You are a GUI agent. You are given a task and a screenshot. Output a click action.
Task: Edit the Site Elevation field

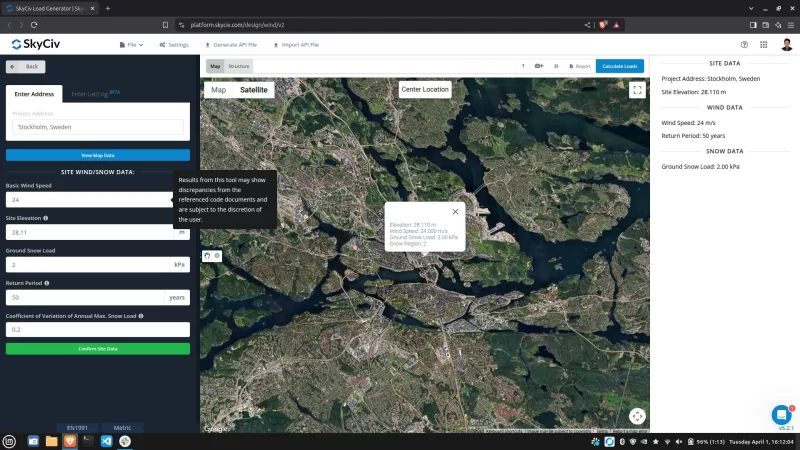point(89,232)
